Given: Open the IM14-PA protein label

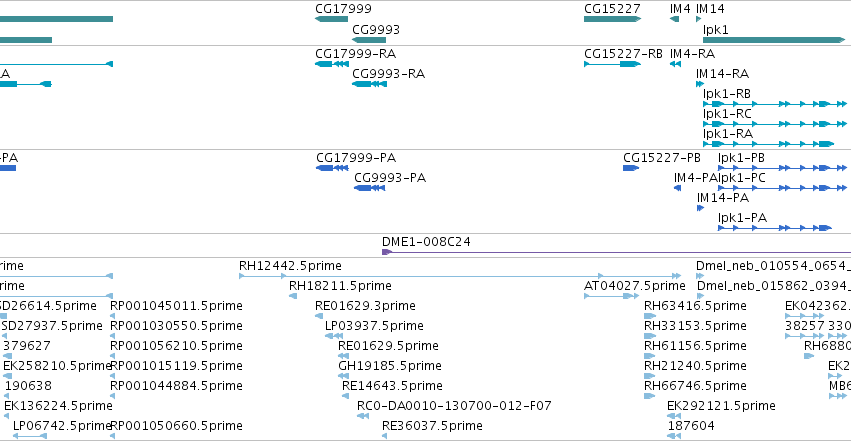Looking at the screenshot, I should 723,197.
